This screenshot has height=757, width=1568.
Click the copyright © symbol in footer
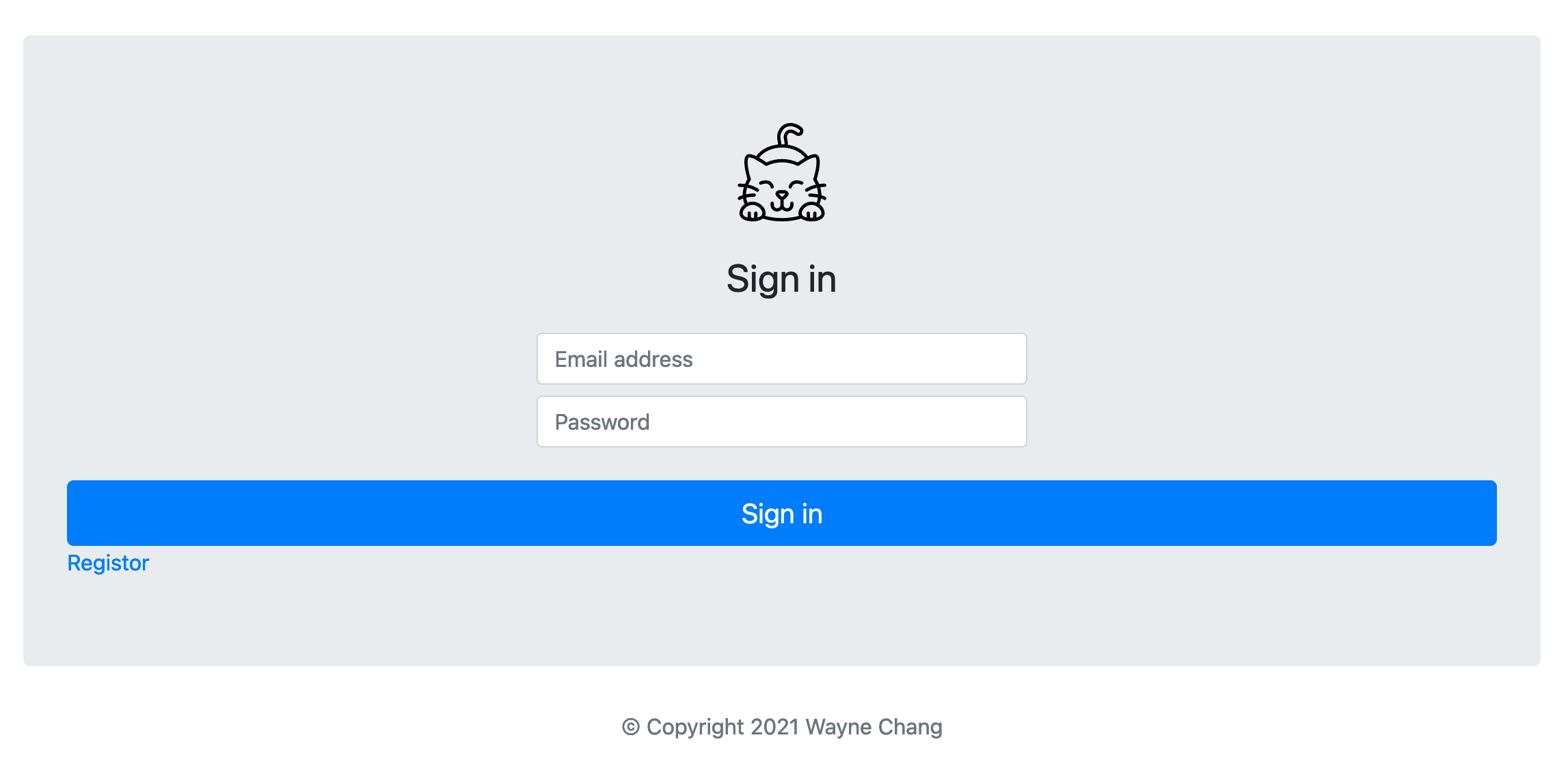click(631, 727)
